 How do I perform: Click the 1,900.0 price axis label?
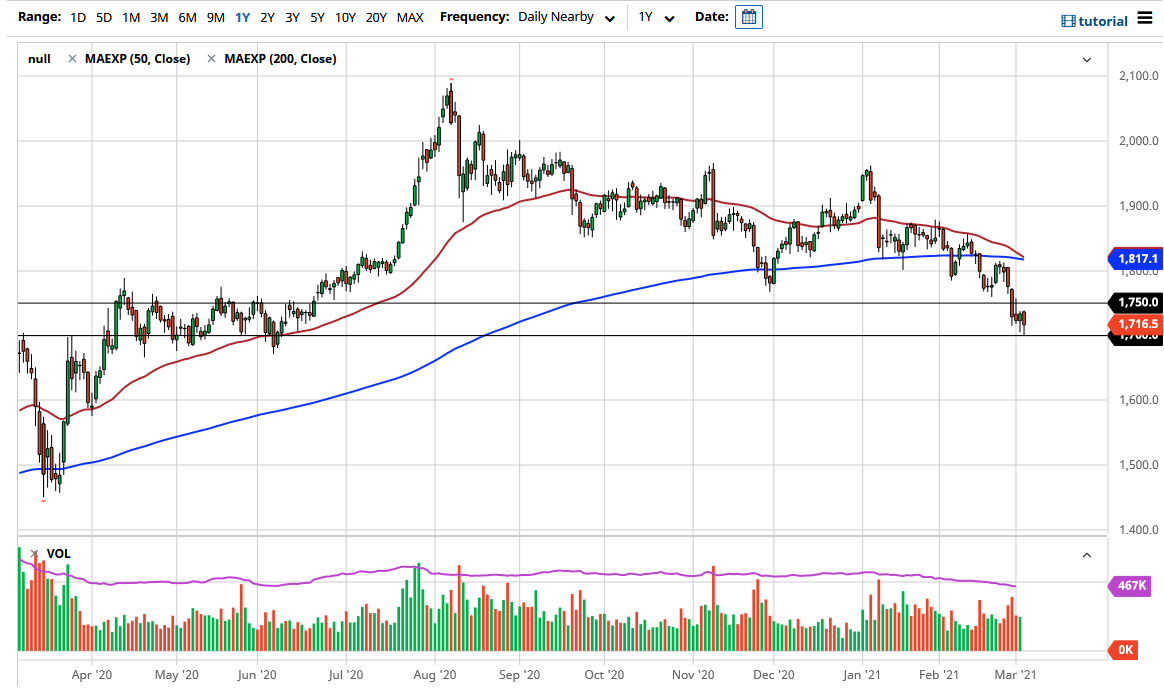tap(1139, 206)
